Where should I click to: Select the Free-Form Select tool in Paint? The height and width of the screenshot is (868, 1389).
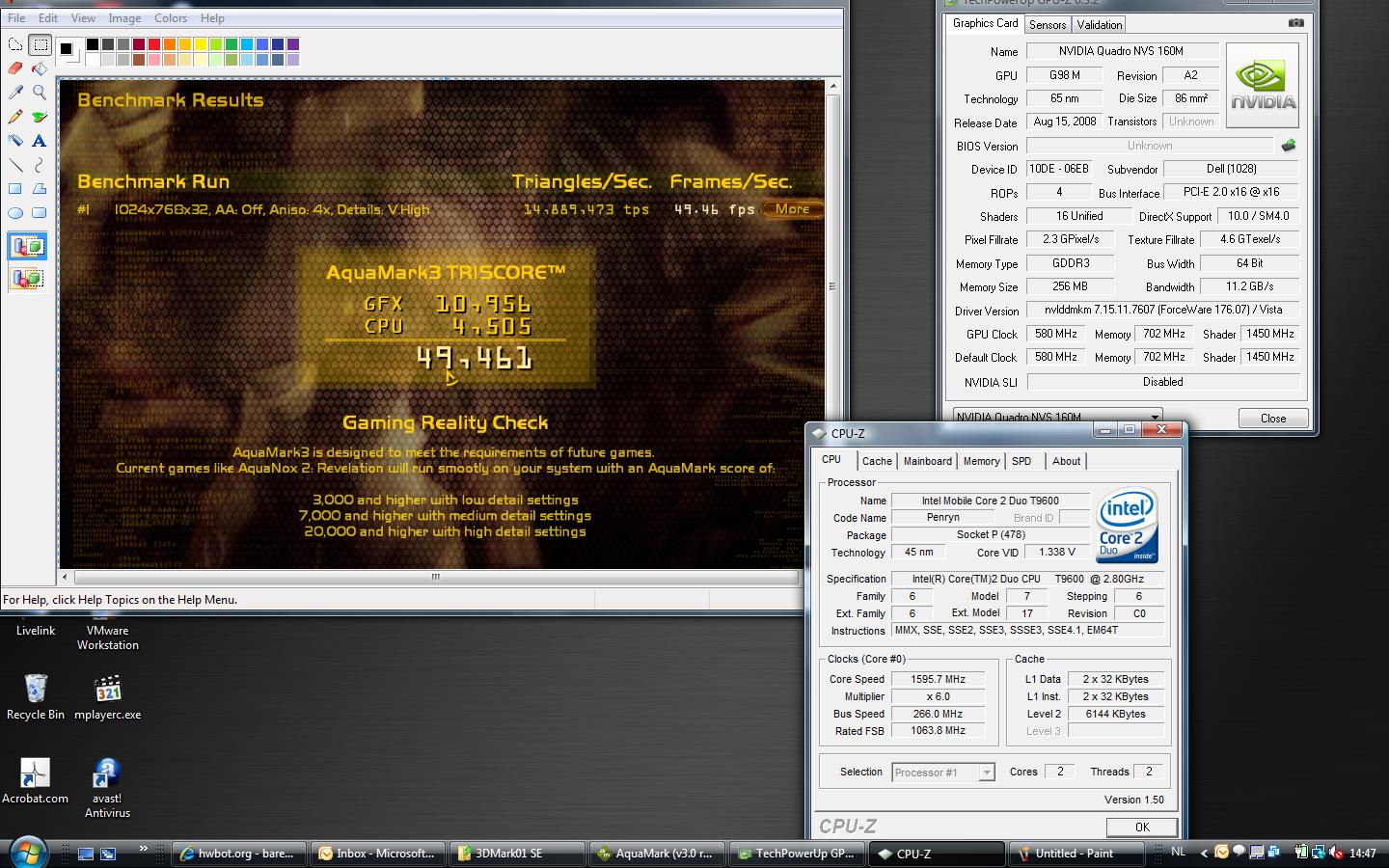[15, 44]
